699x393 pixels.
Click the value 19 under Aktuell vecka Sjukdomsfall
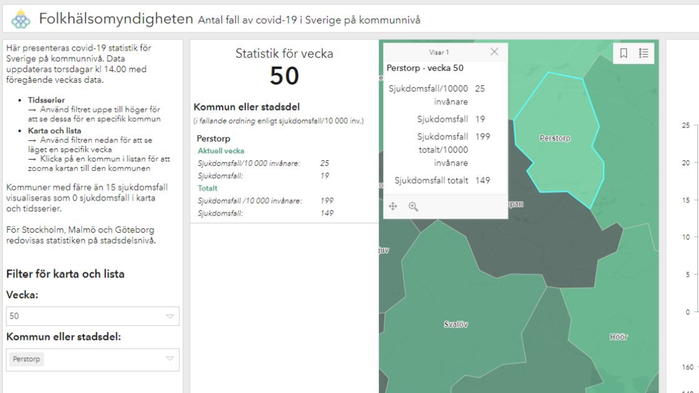click(x=325, y=176)
